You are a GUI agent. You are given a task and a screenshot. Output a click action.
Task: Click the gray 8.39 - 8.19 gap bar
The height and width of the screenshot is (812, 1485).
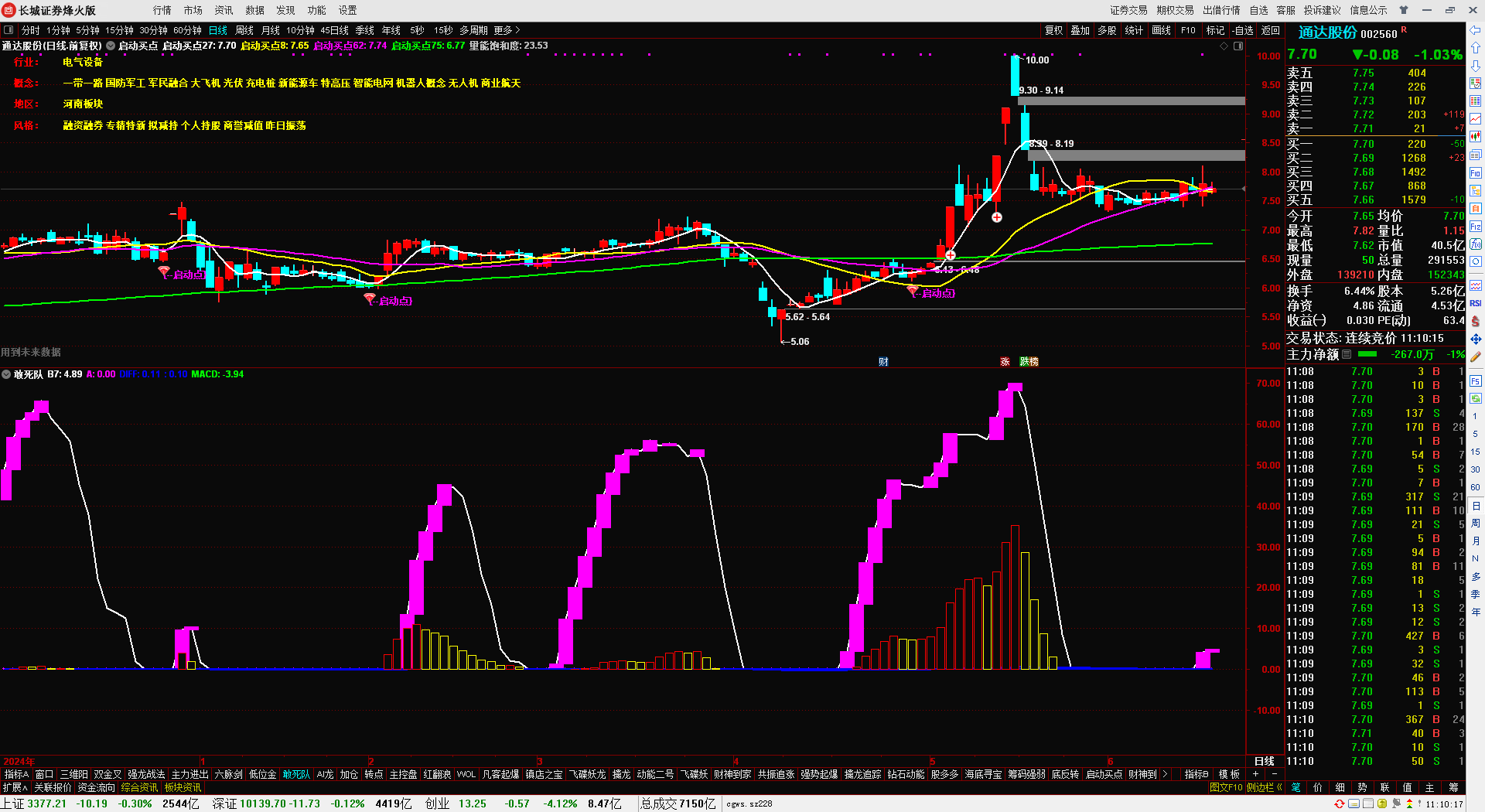1136,155
